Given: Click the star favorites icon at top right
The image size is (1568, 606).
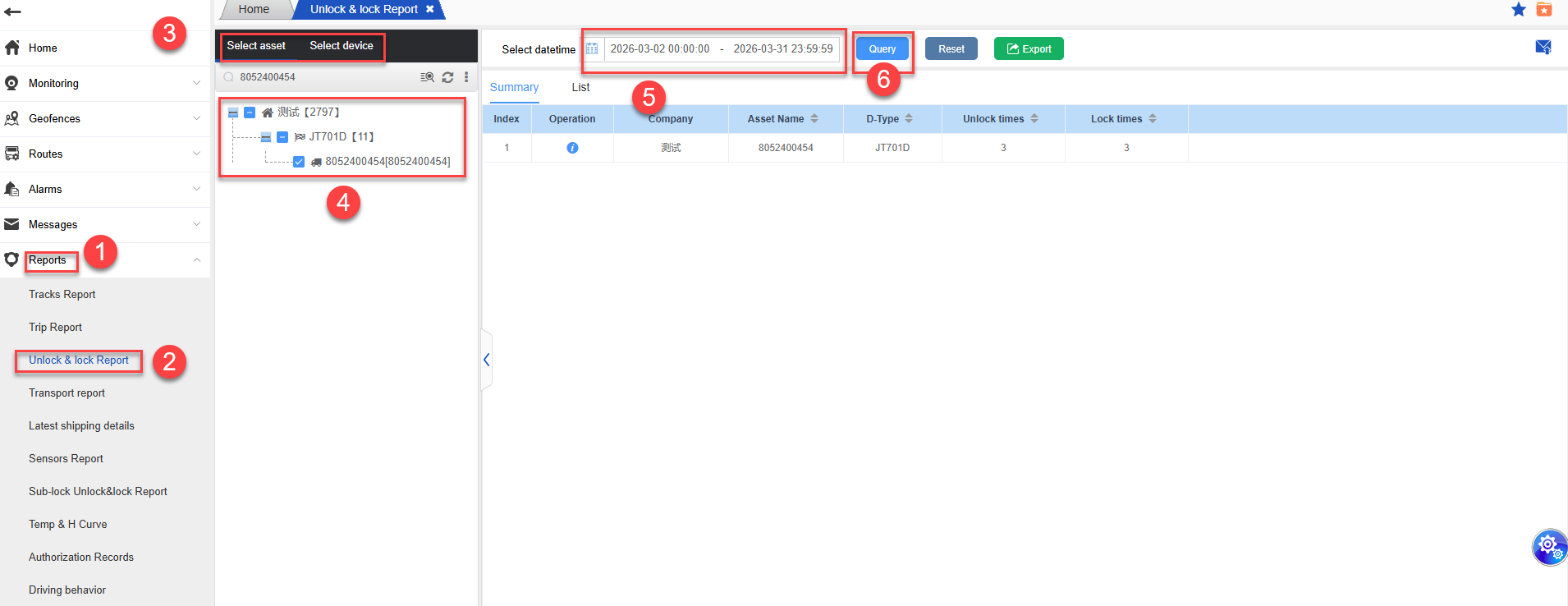Looking at the screenshot, I should pos(1519,9).
